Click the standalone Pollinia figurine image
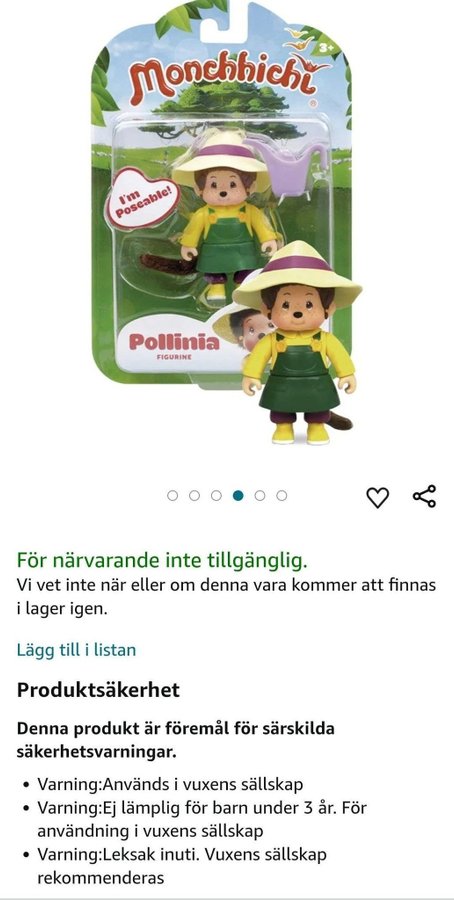 (x=297, y=343)
